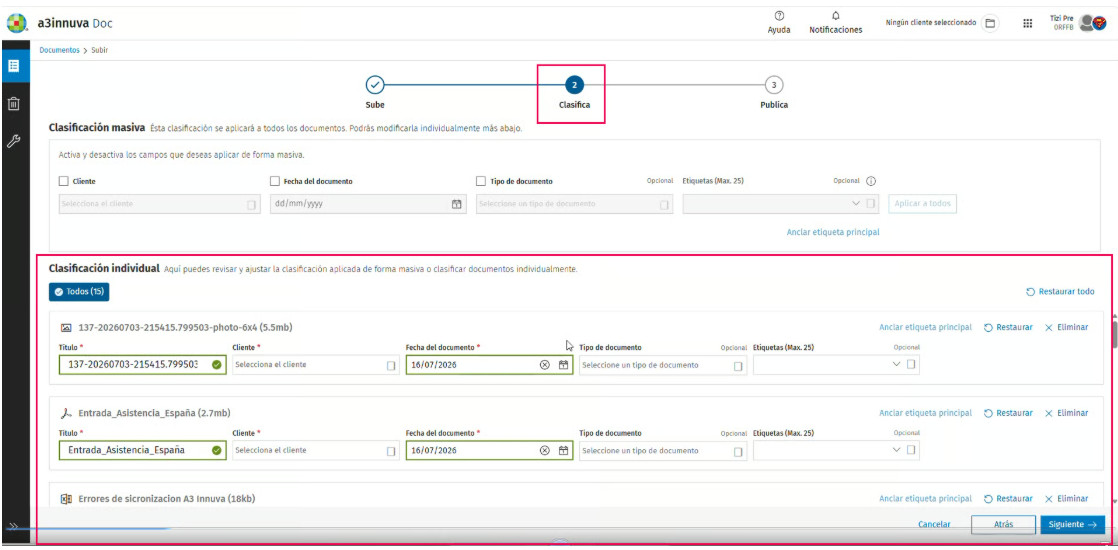
Task: Click the file icon of Errores de sicronizacion
Action: (x=66, y=499)
